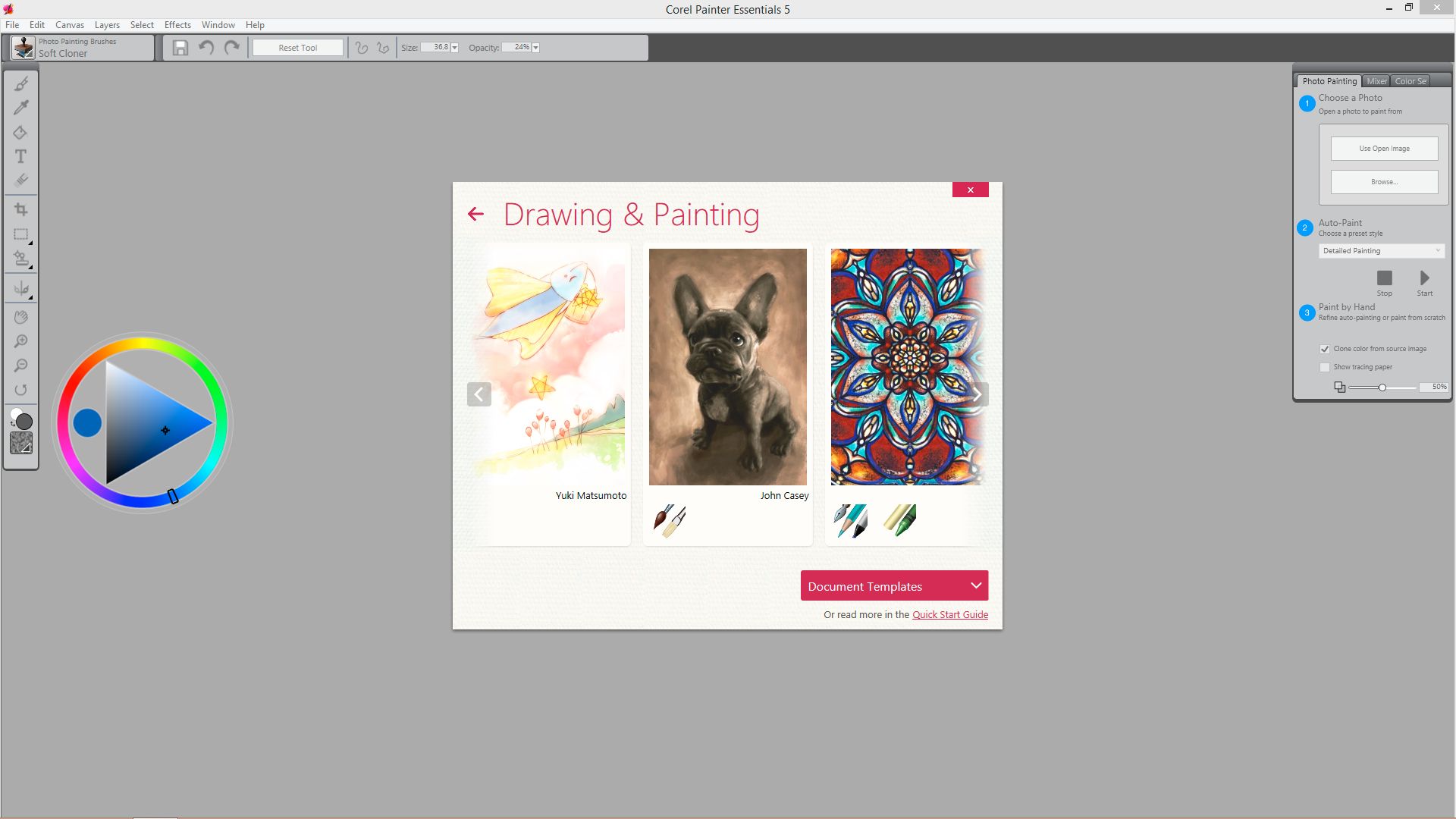This screenshot has width=1456, height=819.
Task: Switch to the Mixer tab
Action: 1376,81
